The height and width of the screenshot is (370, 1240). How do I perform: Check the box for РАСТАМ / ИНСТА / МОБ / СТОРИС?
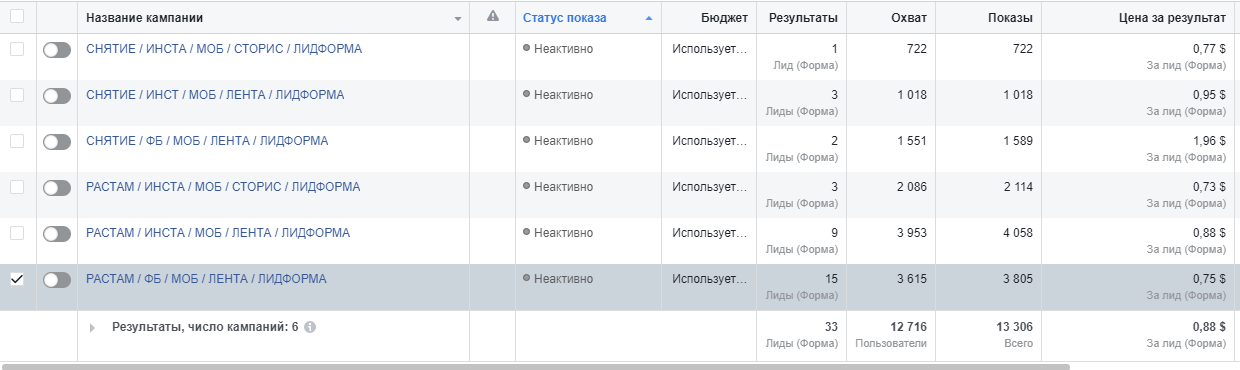click(17, 187)
